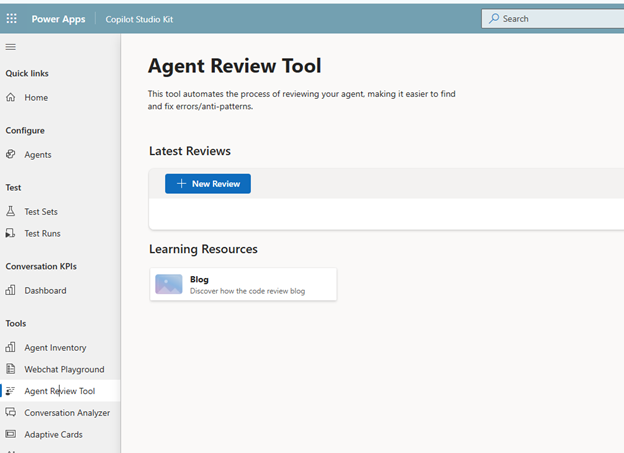Click the Agent Inventory icon

coord(11,347)
